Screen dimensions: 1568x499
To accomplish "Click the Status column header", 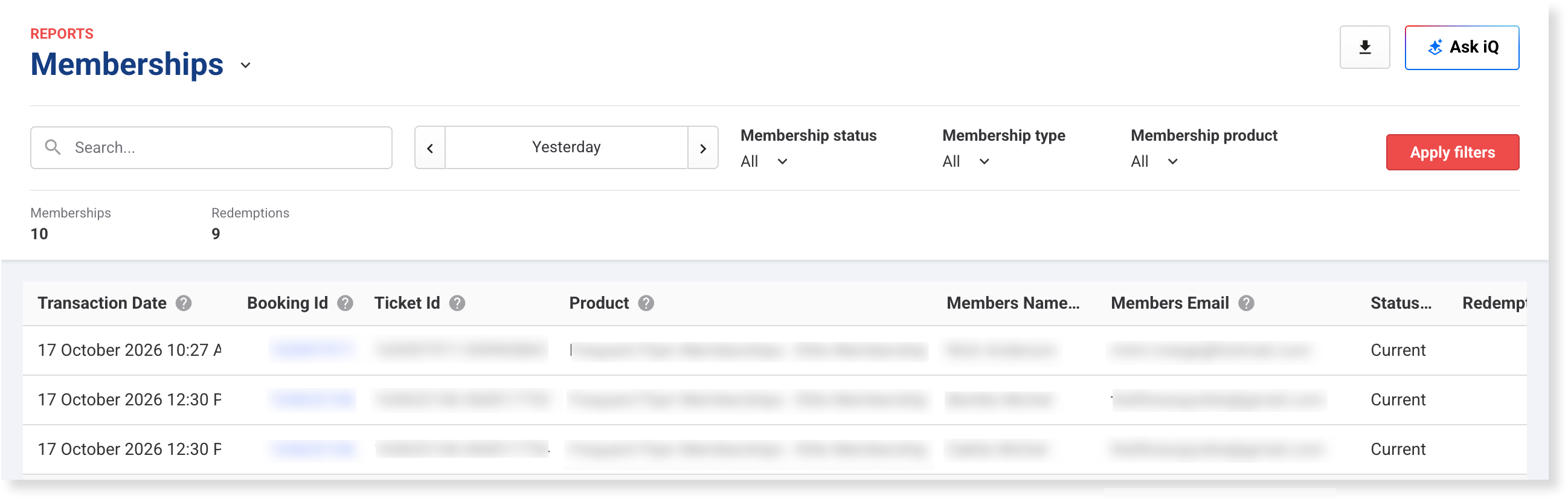I will (1401, 303).
